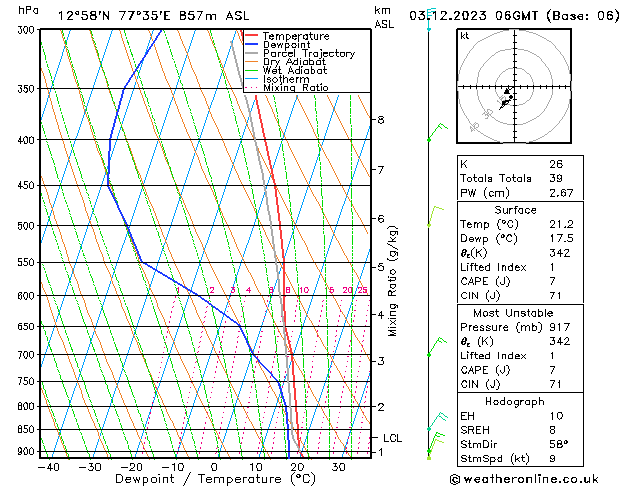Click the hPa axis unit label

click(28, 11)
